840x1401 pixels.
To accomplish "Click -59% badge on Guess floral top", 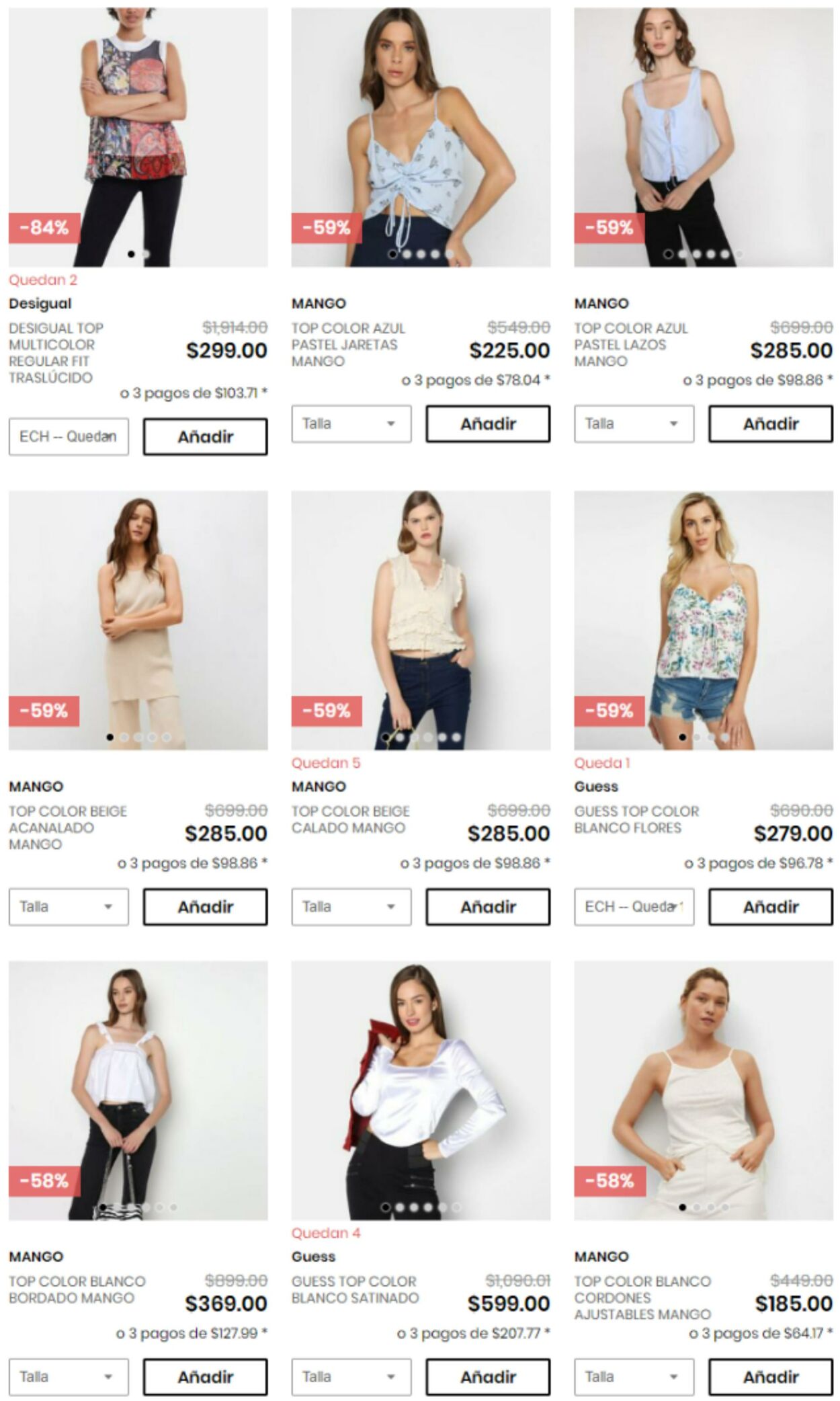I will point(610,711).
